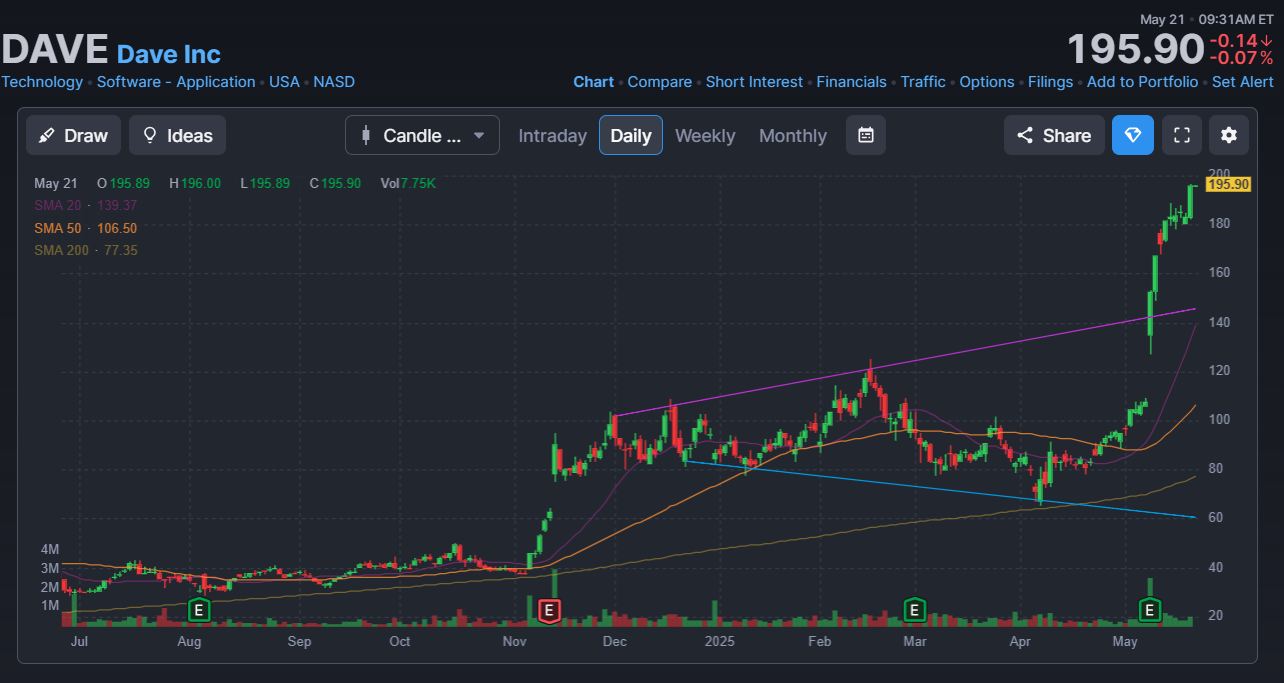Open the Traffic link

click(923, 82)
